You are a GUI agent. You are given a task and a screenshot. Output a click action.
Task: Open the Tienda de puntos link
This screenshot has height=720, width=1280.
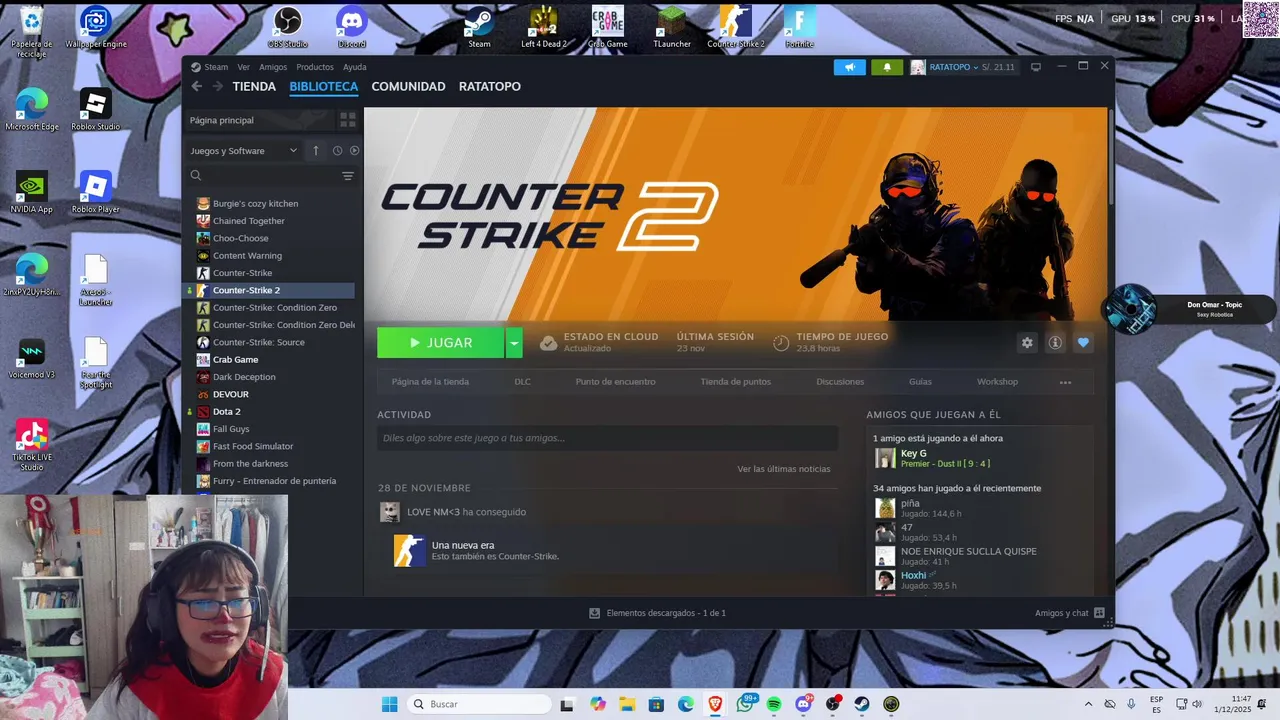point(736,382)
